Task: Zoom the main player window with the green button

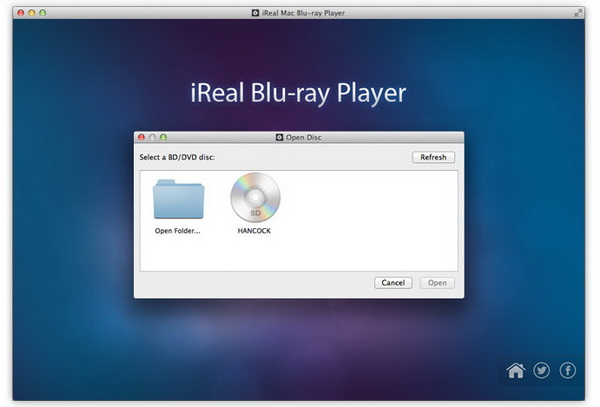Action: click(43, 12)
